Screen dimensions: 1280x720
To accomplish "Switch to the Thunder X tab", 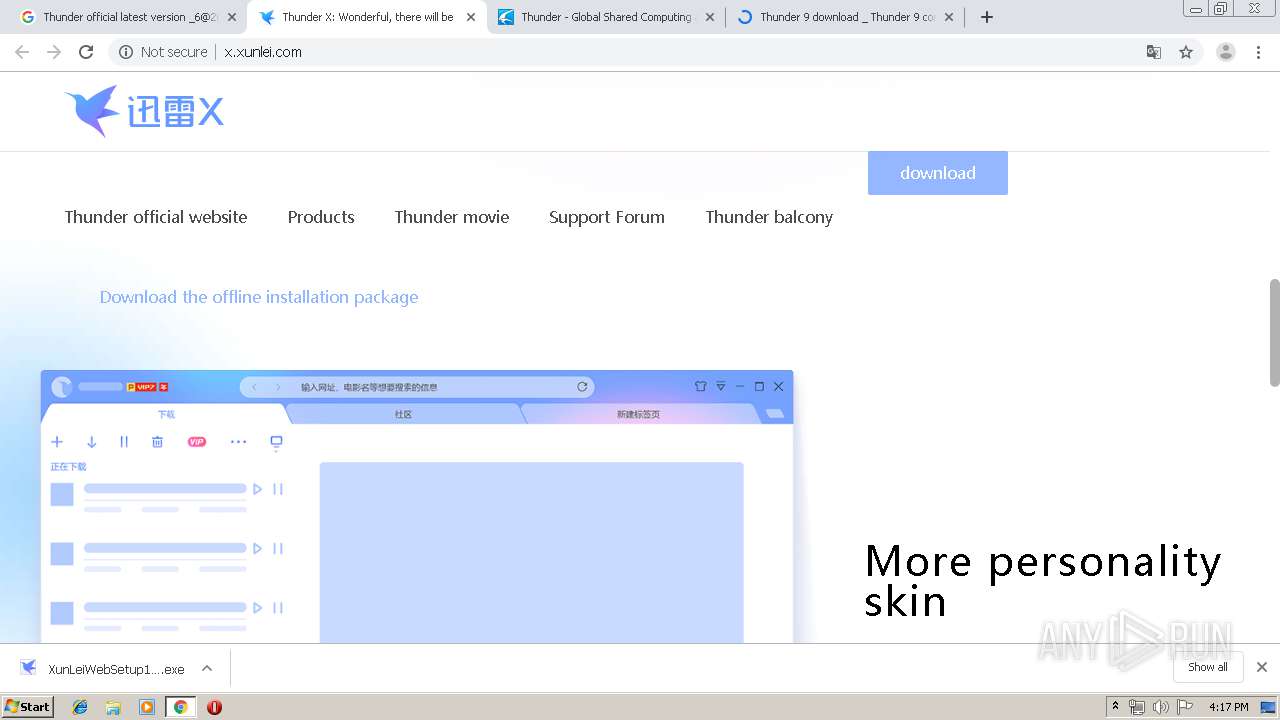I will 367,17.
